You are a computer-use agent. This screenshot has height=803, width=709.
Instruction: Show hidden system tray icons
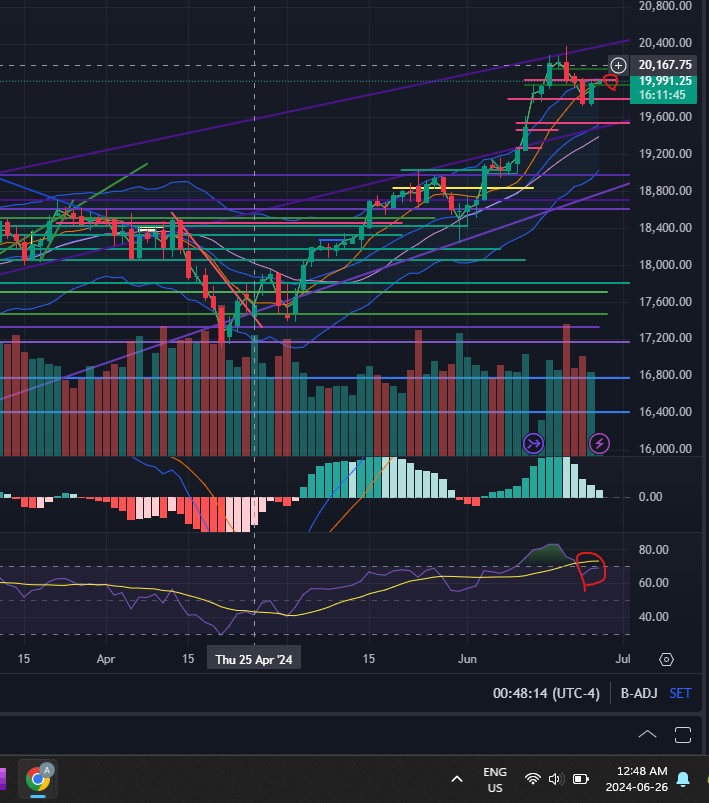(x=457, y=778)
